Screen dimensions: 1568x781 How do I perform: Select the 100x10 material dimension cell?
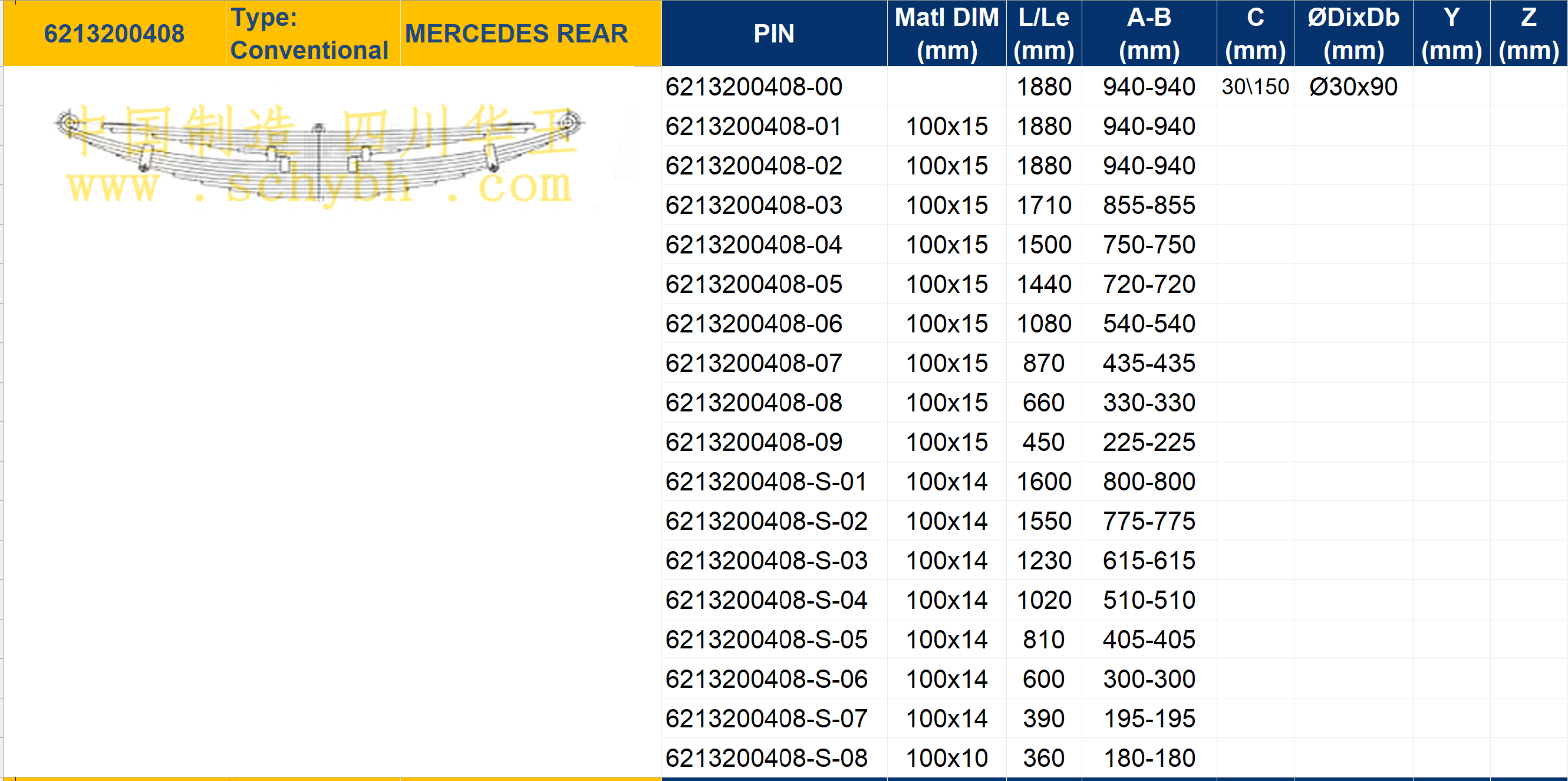click(947, 758)
